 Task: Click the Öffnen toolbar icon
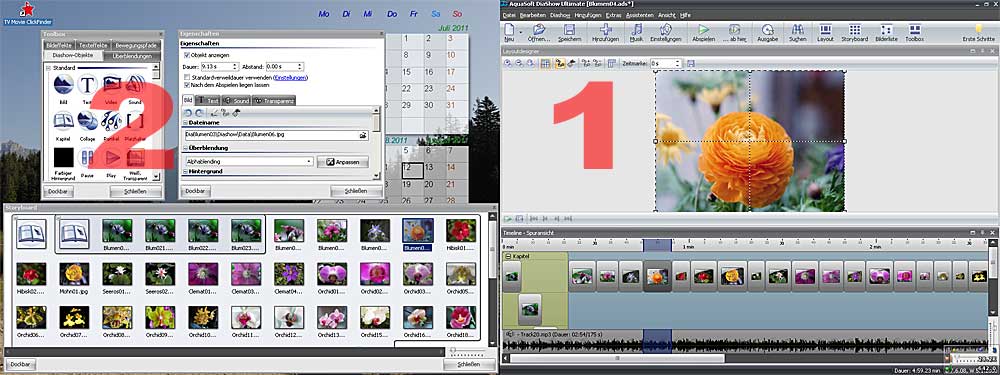pos(539,33)
